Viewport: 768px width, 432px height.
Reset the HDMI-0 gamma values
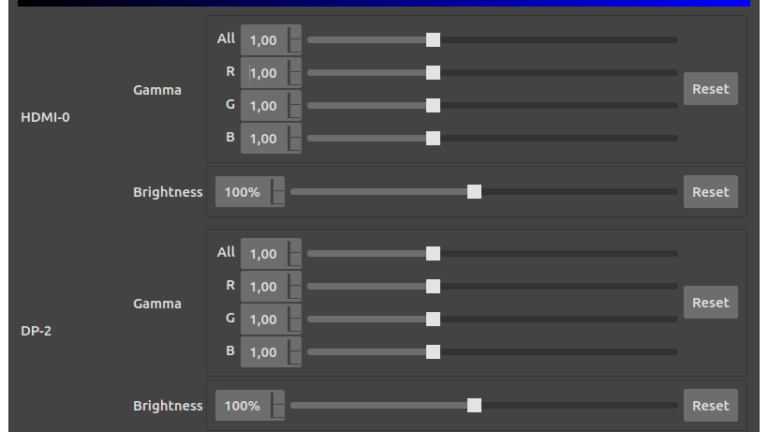tap(710, 89)
